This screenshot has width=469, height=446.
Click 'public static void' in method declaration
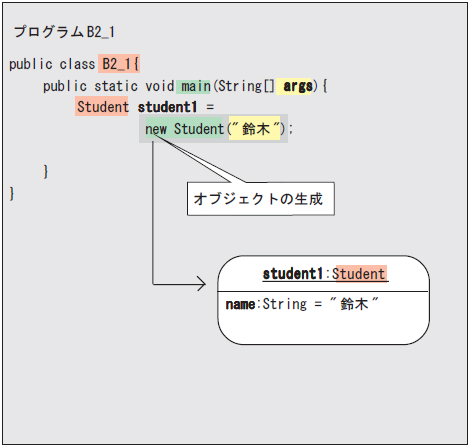point(109,86)
